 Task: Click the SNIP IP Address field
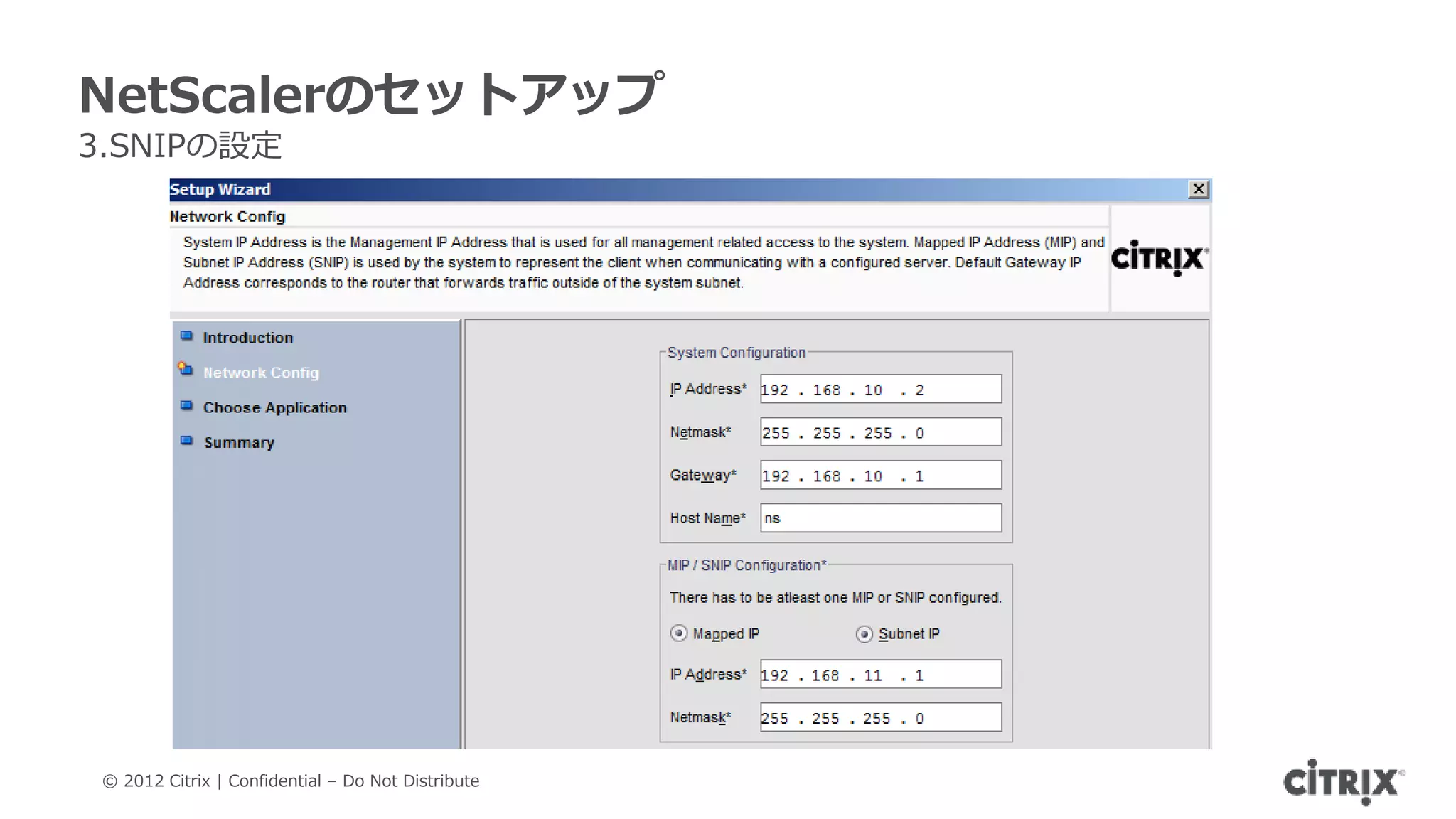coord(880,675)
